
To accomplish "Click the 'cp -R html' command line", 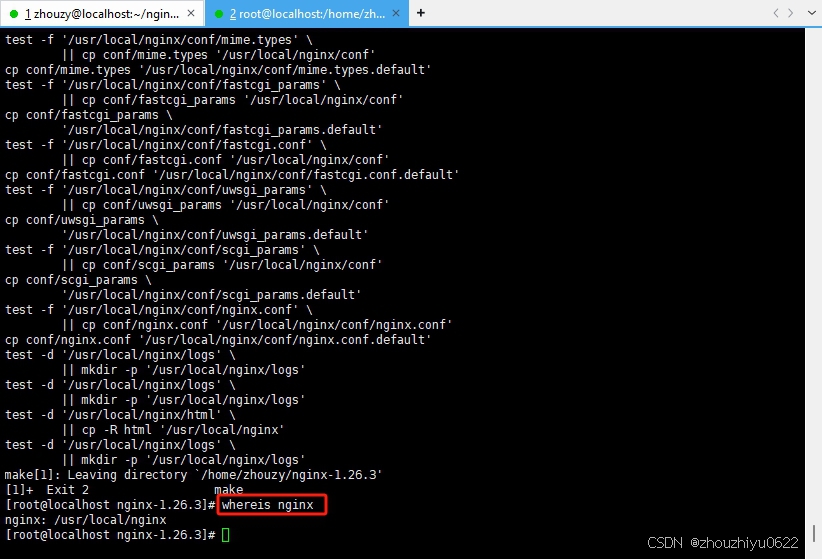I will pos(173,430).
